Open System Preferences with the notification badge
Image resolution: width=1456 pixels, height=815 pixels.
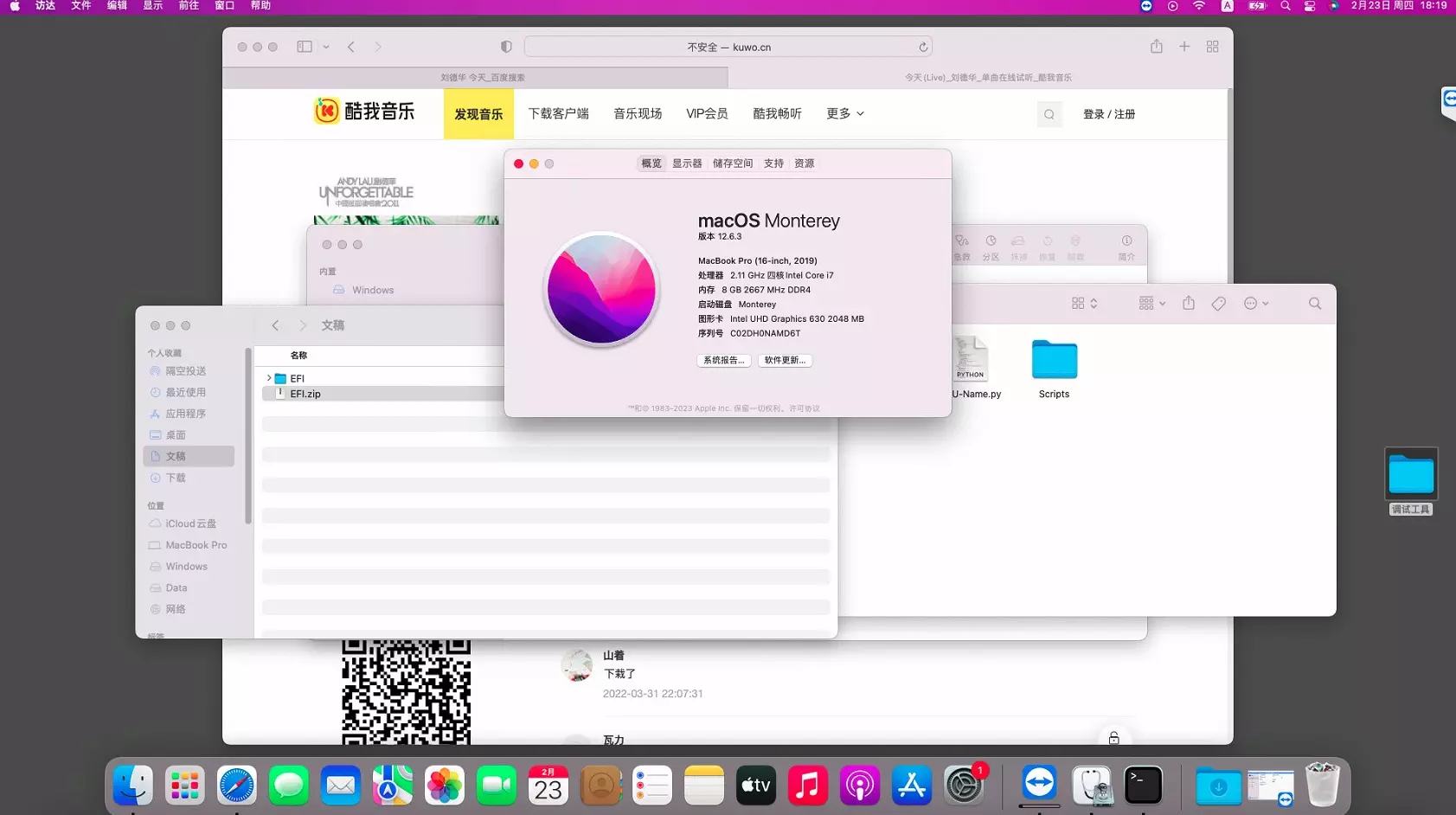963,785
